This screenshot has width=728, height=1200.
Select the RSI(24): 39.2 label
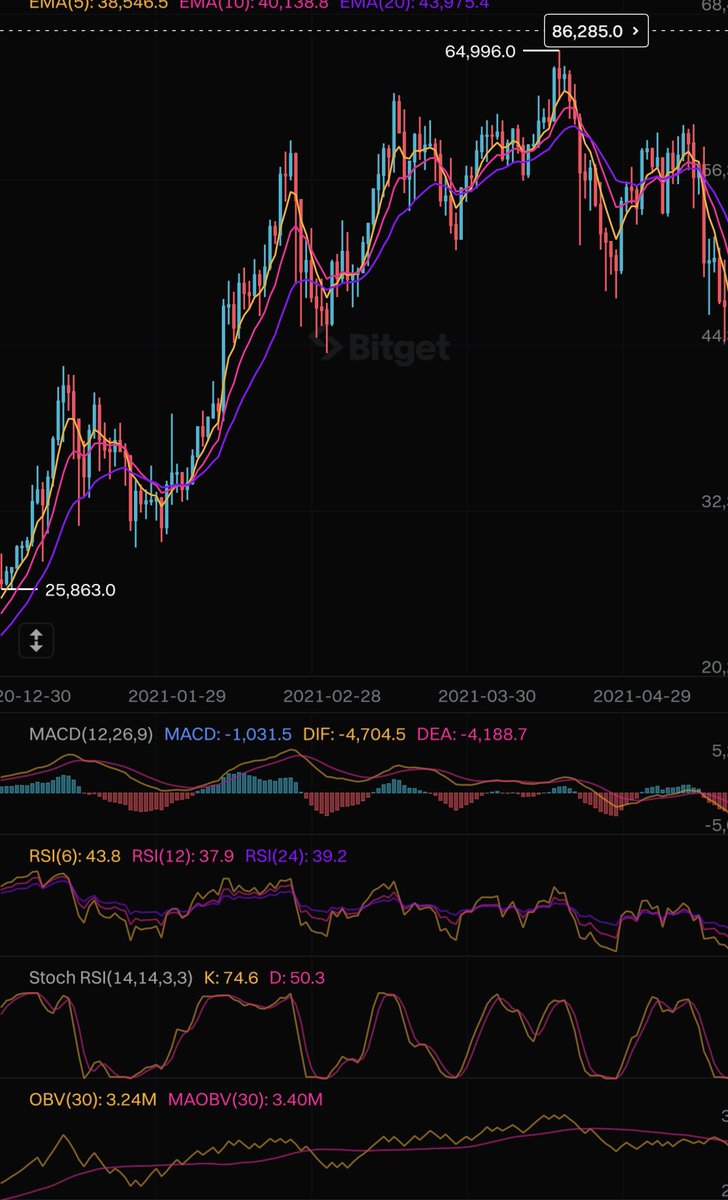[296, 856]
